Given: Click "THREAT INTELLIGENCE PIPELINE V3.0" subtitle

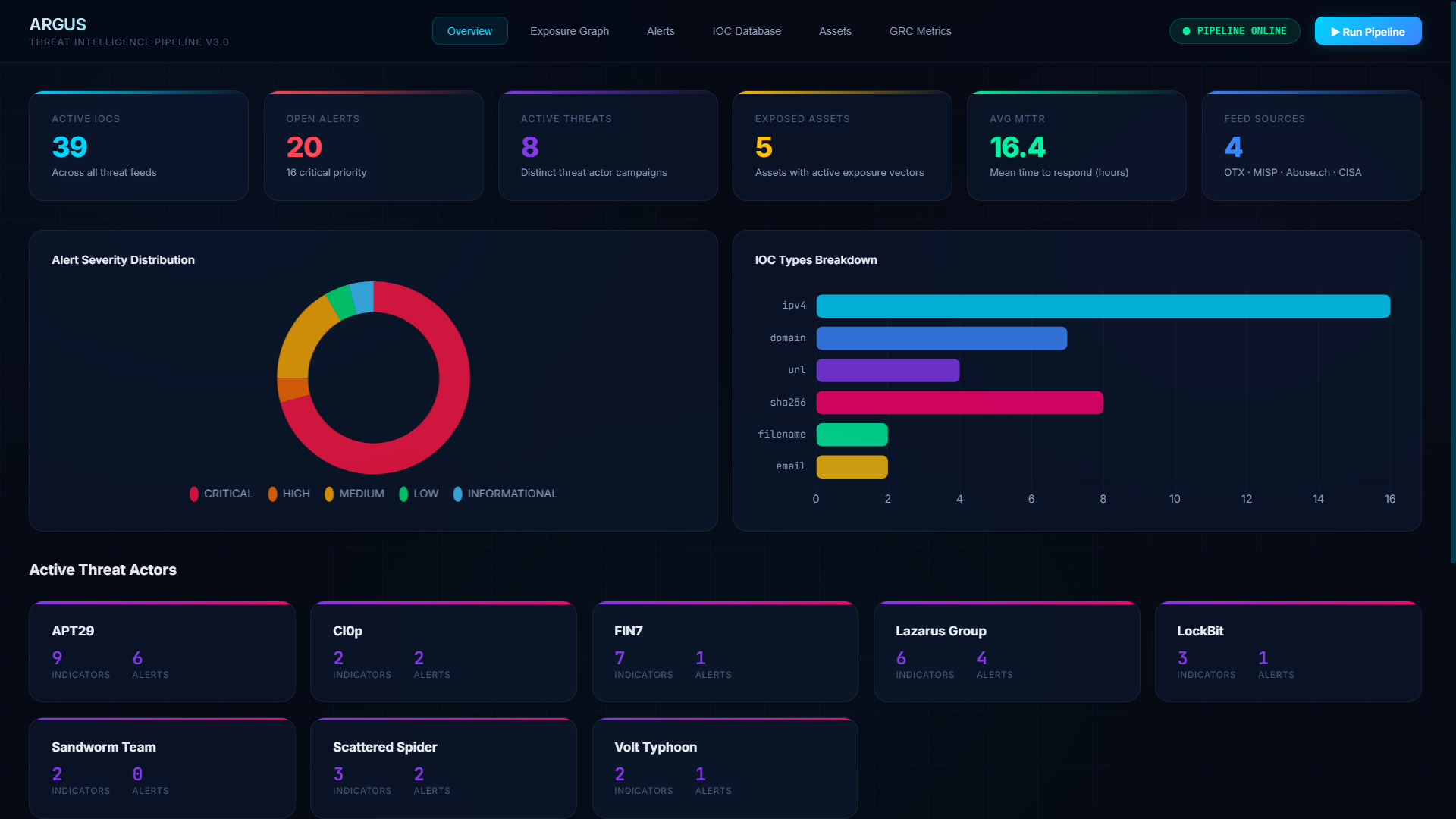Looking at the screenshot, I should pos(129,42).
